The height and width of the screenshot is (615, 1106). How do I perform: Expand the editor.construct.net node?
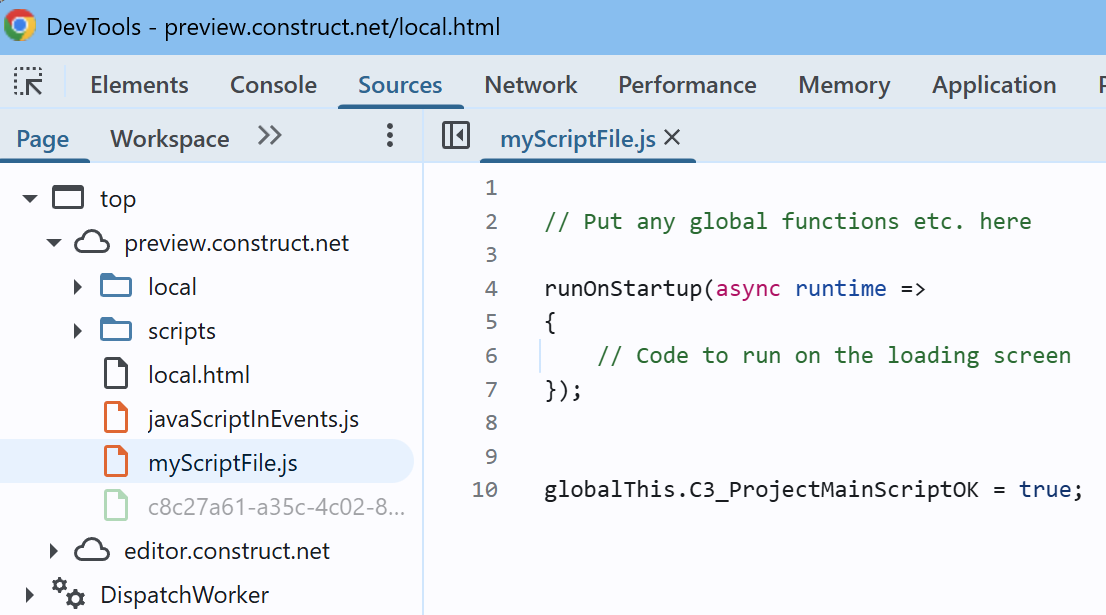pos(54,549)
